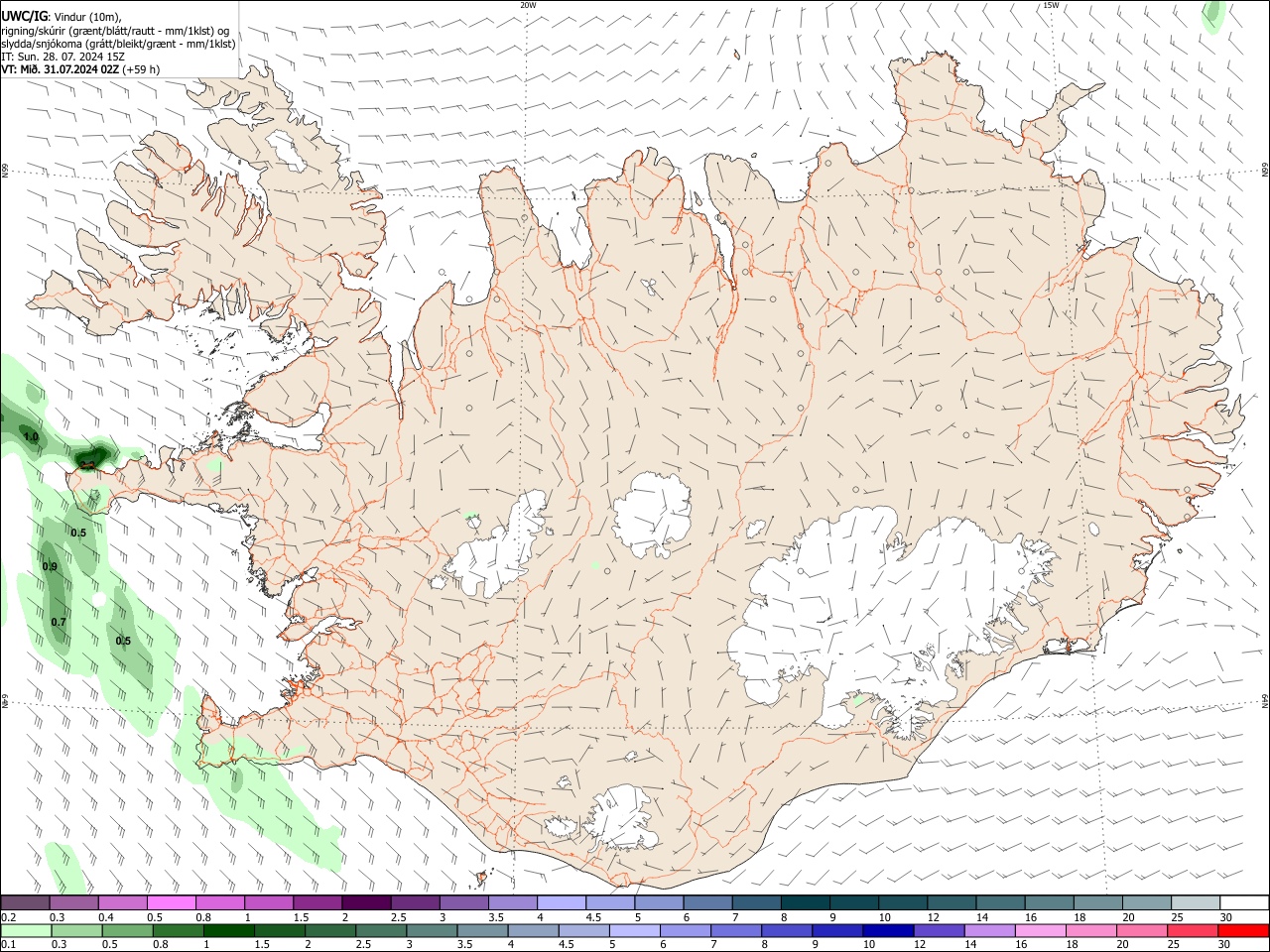Click the 'rigning/skúrir' legend description line
This screenshot has width=1270, height=952.
[115, 31]
